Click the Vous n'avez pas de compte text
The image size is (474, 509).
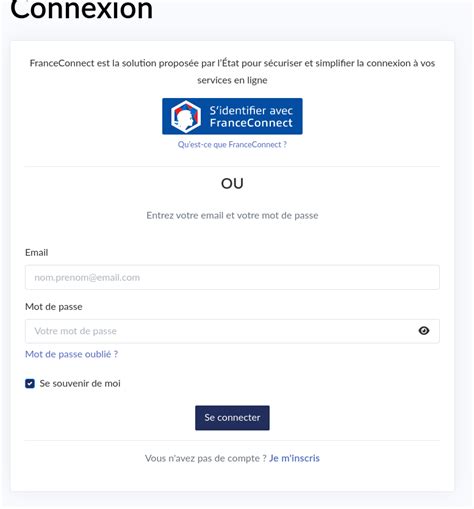pyautogui.click(x=206, y=458)
